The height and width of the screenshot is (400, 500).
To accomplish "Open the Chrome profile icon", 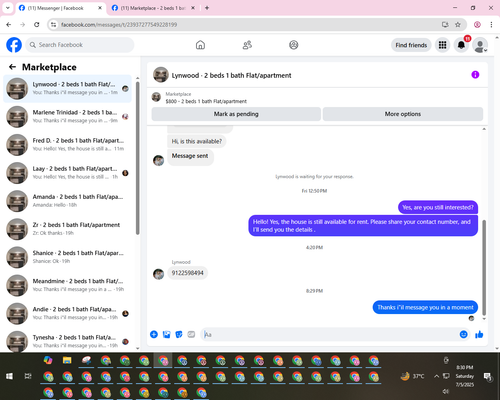I will [x=477, y=25].
